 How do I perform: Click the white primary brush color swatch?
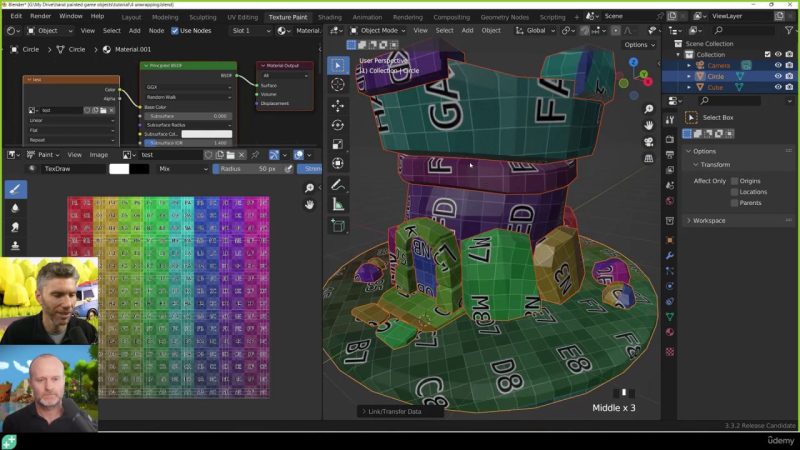pyautogui.click(x=119, y=169)
